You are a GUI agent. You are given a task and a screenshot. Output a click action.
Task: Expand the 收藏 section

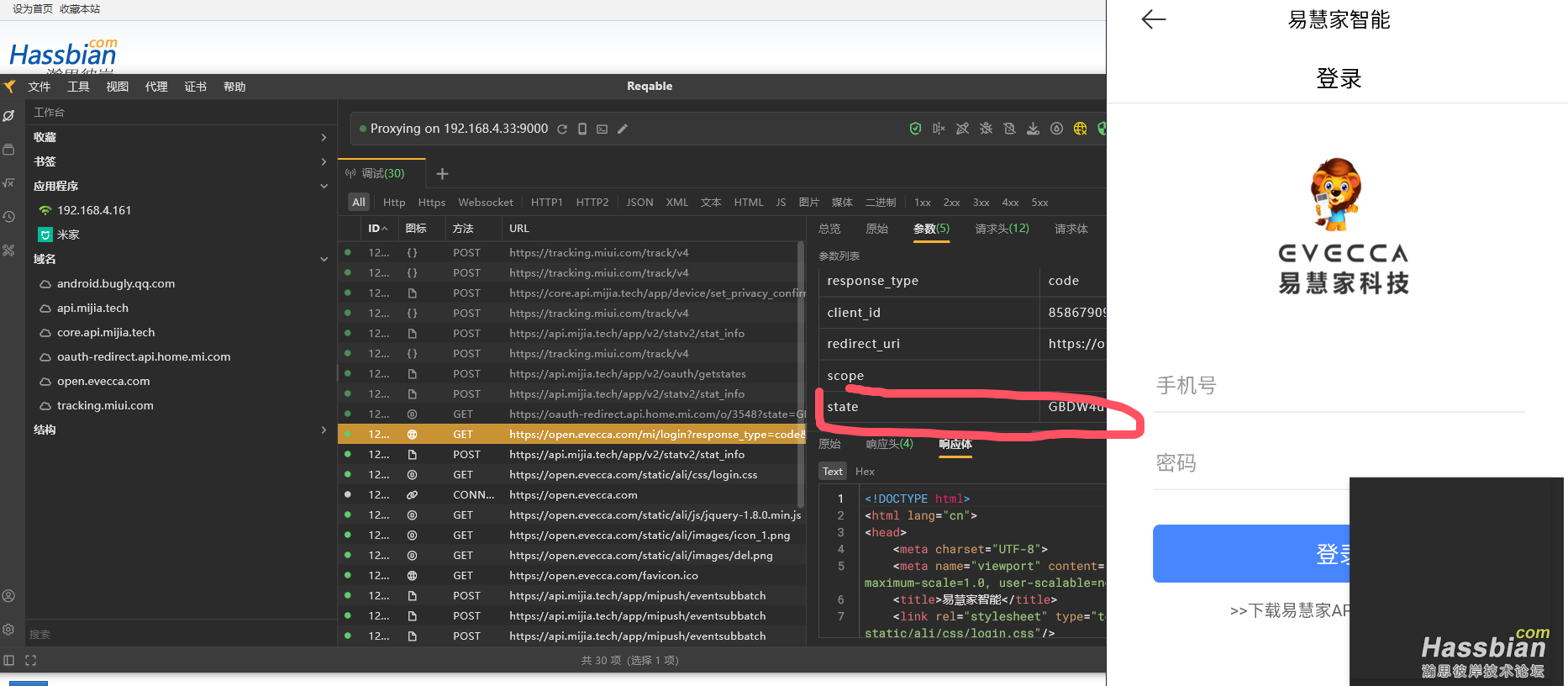[x=324, y=137]
